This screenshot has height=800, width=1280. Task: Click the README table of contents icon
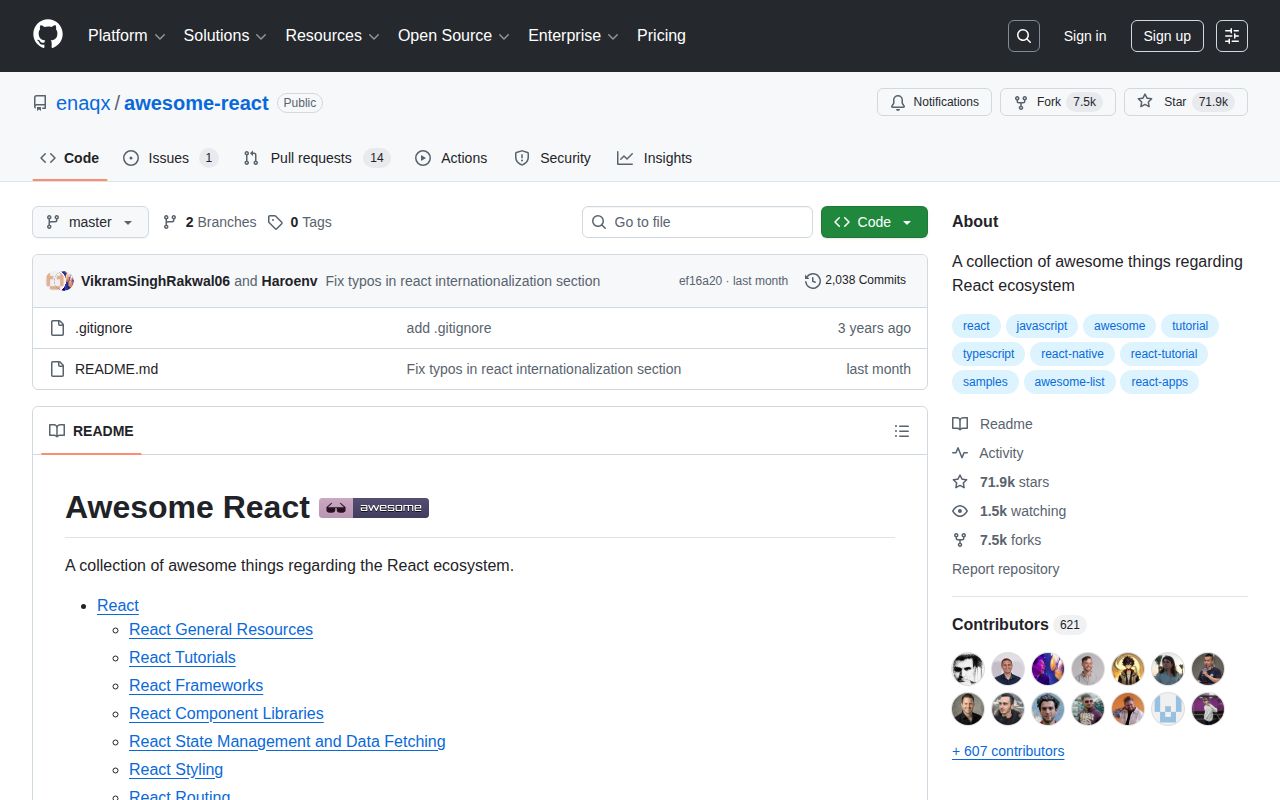[x=901, y=431]
